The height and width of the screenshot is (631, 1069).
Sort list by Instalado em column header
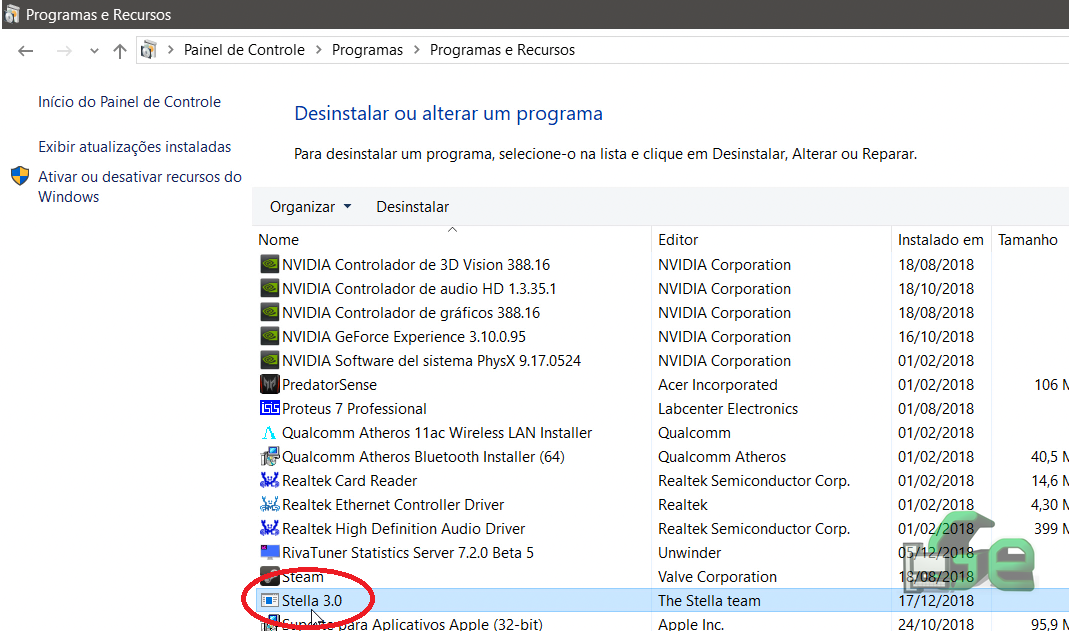[x=941, y=239]
